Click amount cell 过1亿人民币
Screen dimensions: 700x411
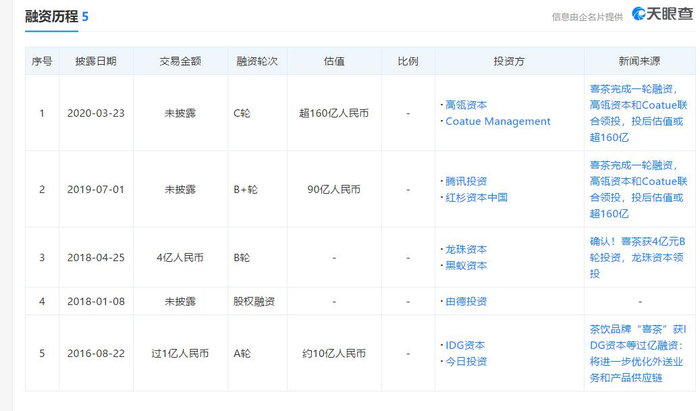(x=180, y=353)
